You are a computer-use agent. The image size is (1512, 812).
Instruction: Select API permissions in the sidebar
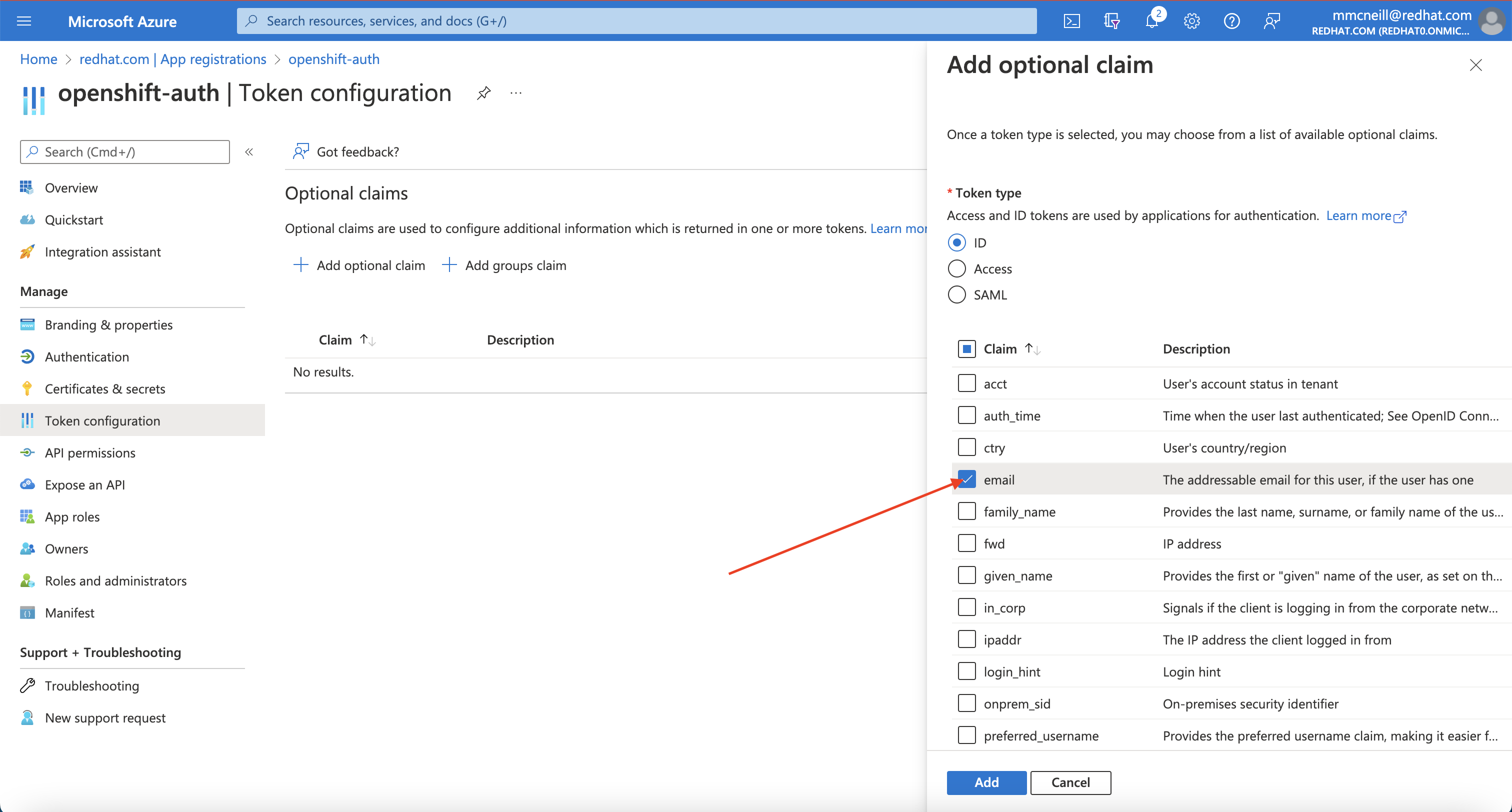pyautogui.click(x=90, y=452)
